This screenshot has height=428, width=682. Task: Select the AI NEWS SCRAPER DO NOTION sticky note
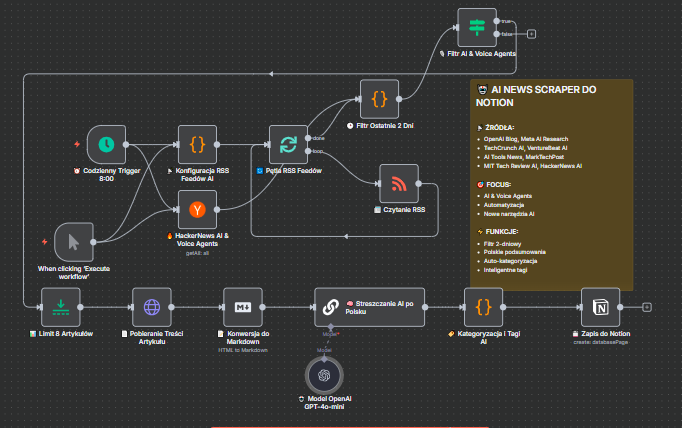552,185
